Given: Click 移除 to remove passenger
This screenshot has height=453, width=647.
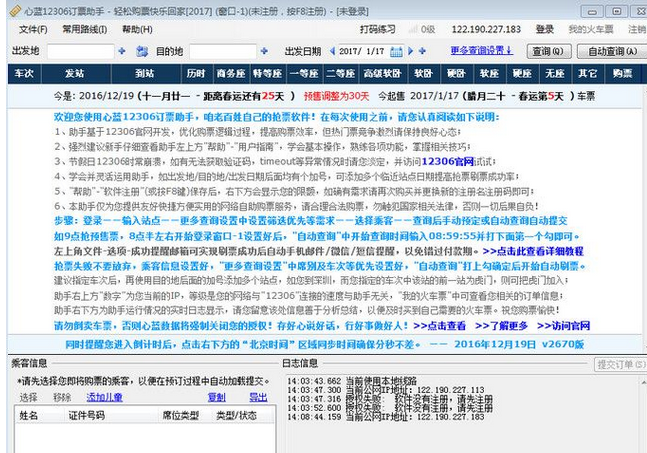Looking at the screenshot, I should [62, 397].
